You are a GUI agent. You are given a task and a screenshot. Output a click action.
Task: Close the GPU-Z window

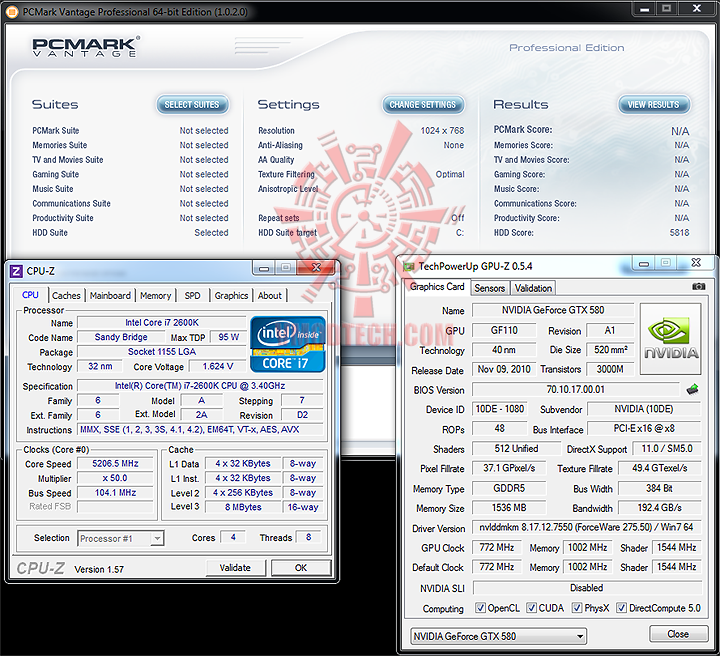[696, 263]
